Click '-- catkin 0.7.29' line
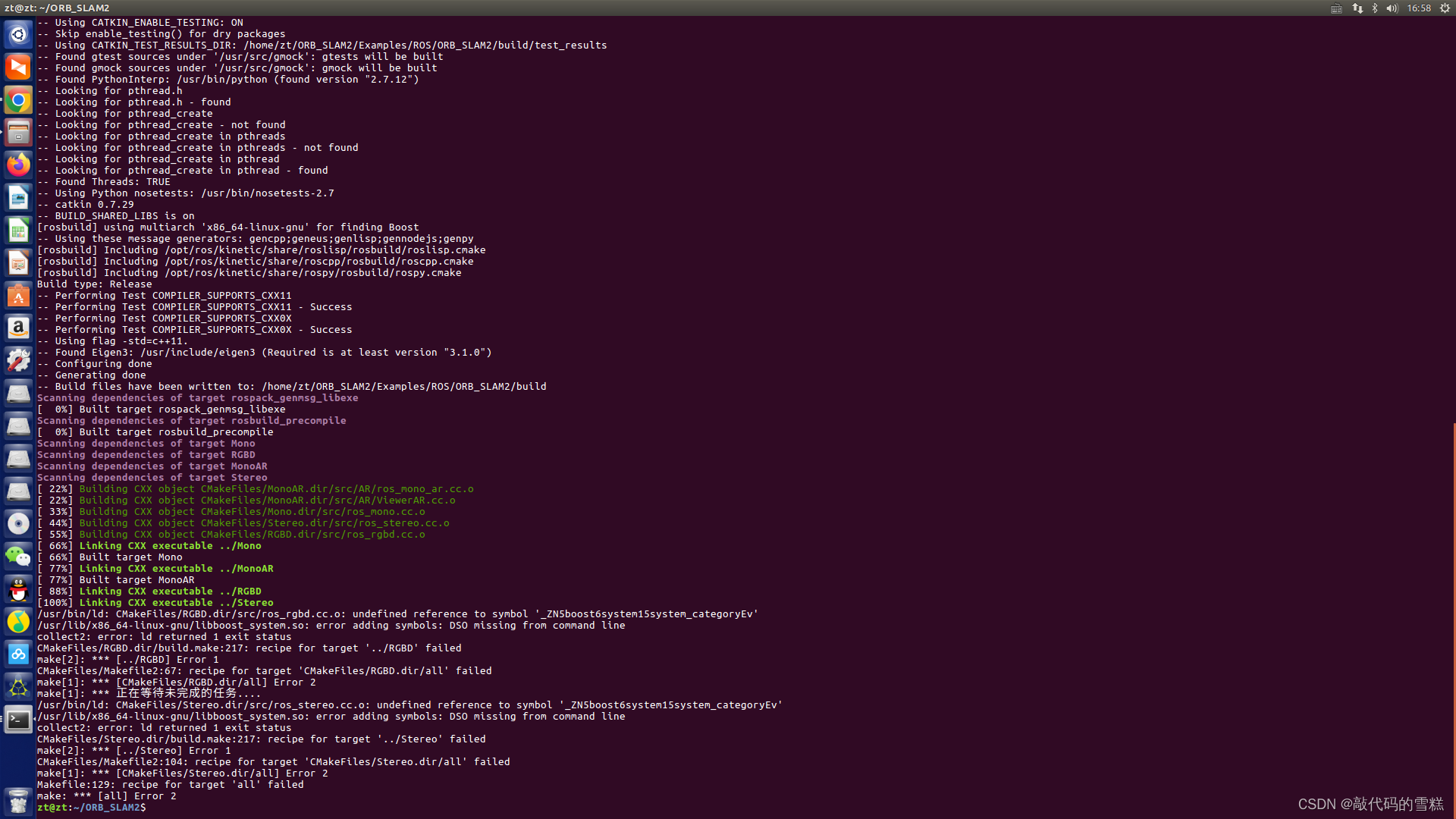Image resolution: width=1456 pixels, height=819 pixels. 86,205
